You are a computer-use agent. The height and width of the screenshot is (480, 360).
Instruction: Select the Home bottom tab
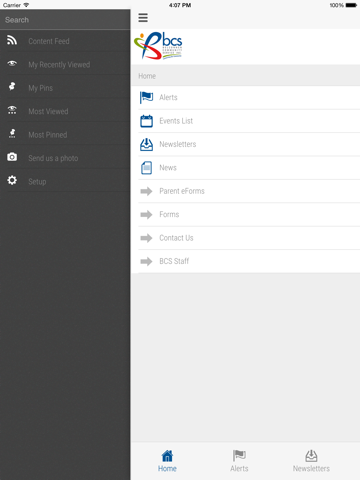pos(167,461)
